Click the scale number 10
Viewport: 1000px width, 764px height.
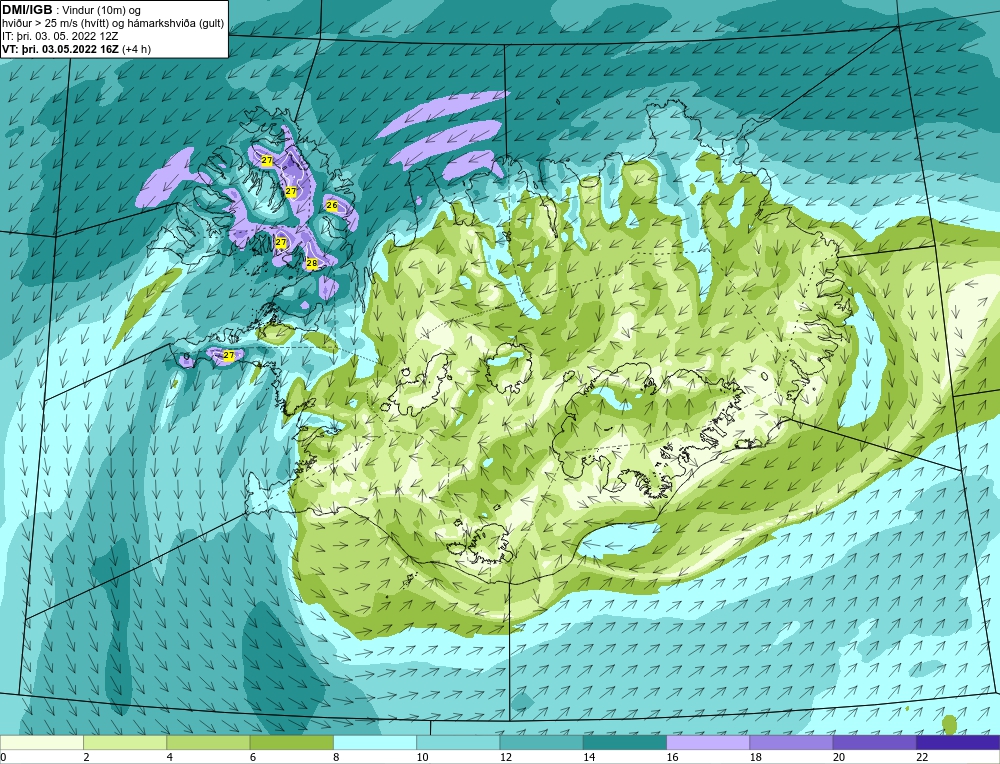(x=422, y=757)
